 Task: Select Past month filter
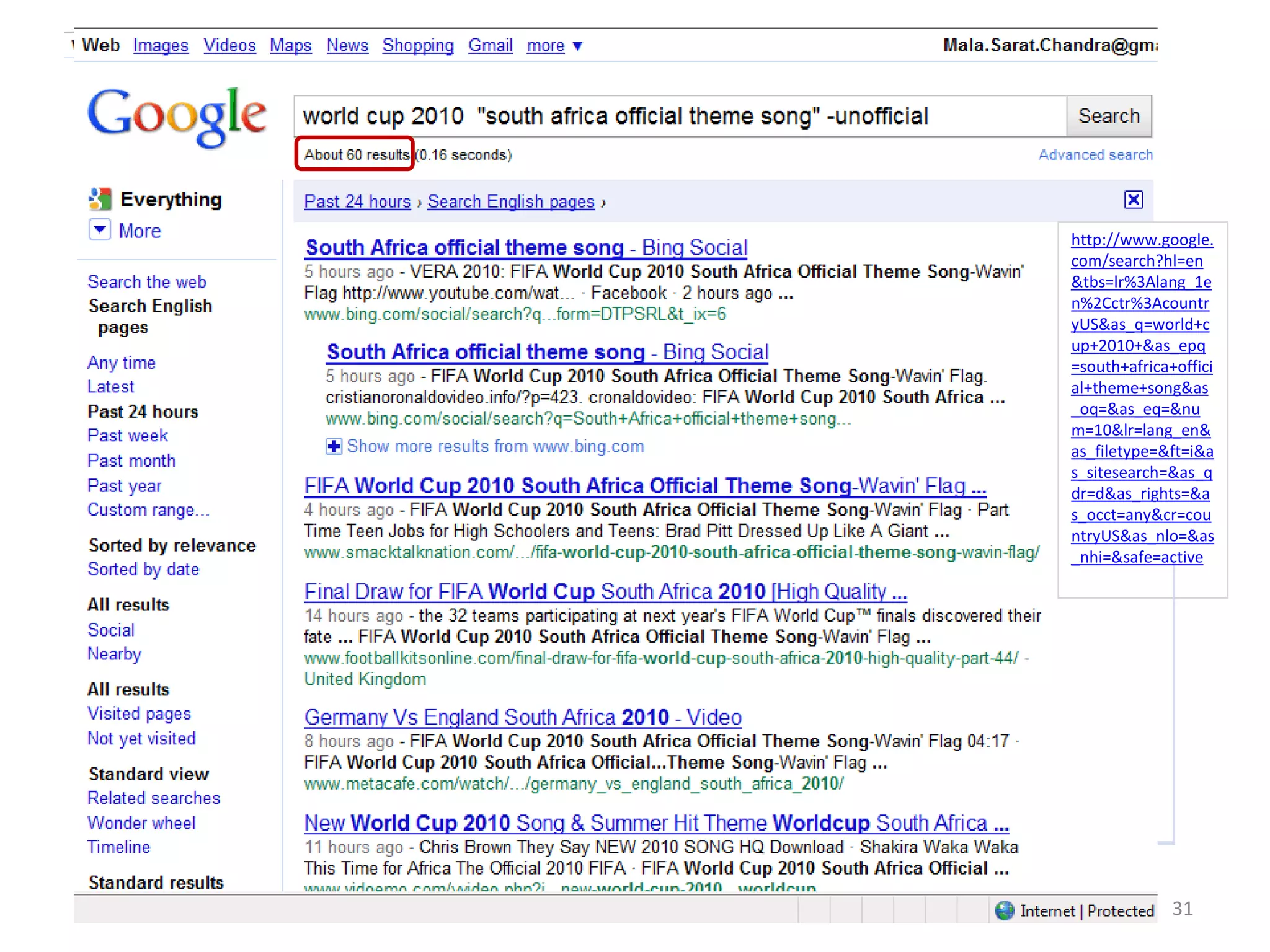[x=131, y=461]
